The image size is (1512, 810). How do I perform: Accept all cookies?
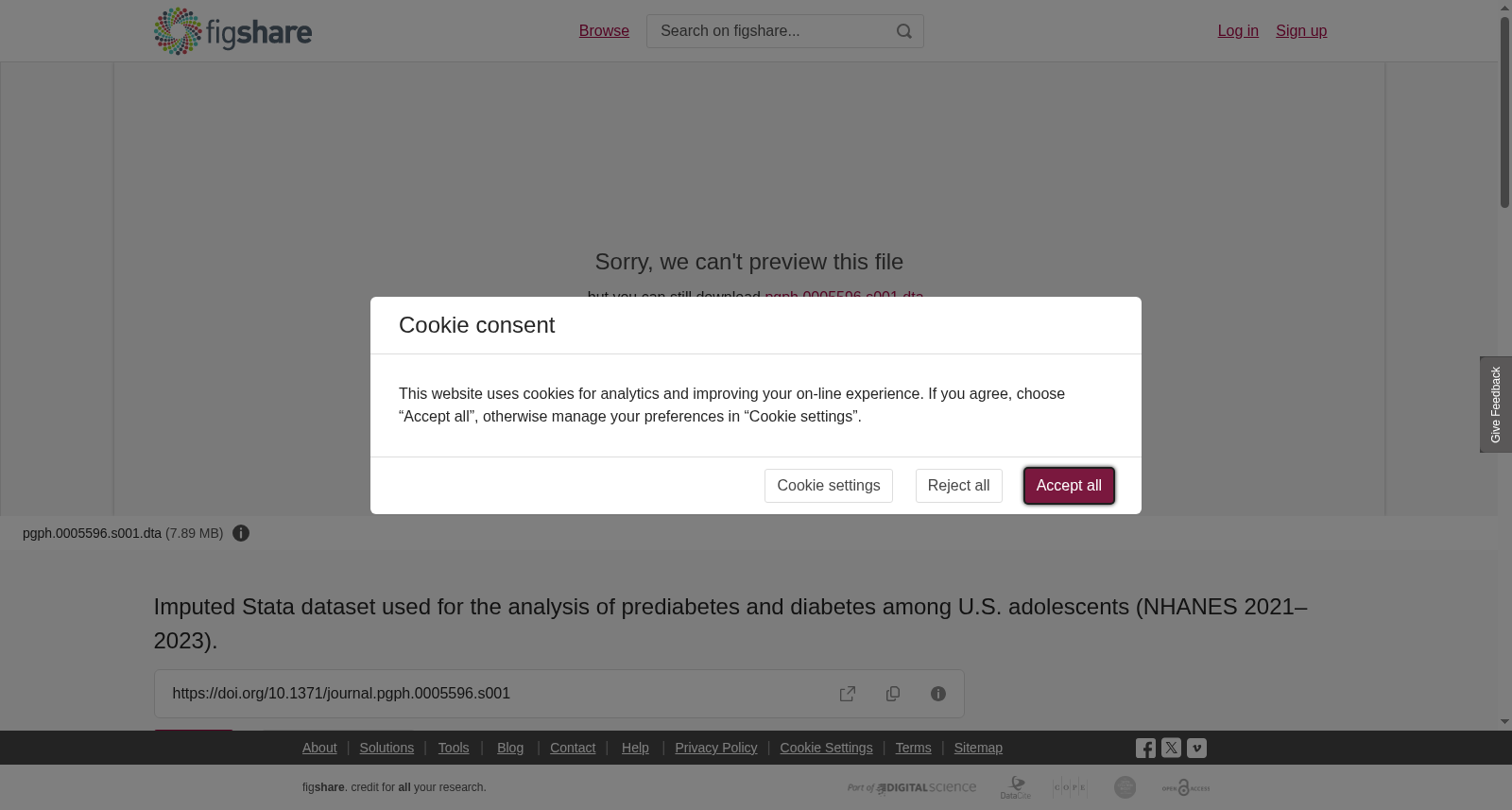pos(1069,486)
